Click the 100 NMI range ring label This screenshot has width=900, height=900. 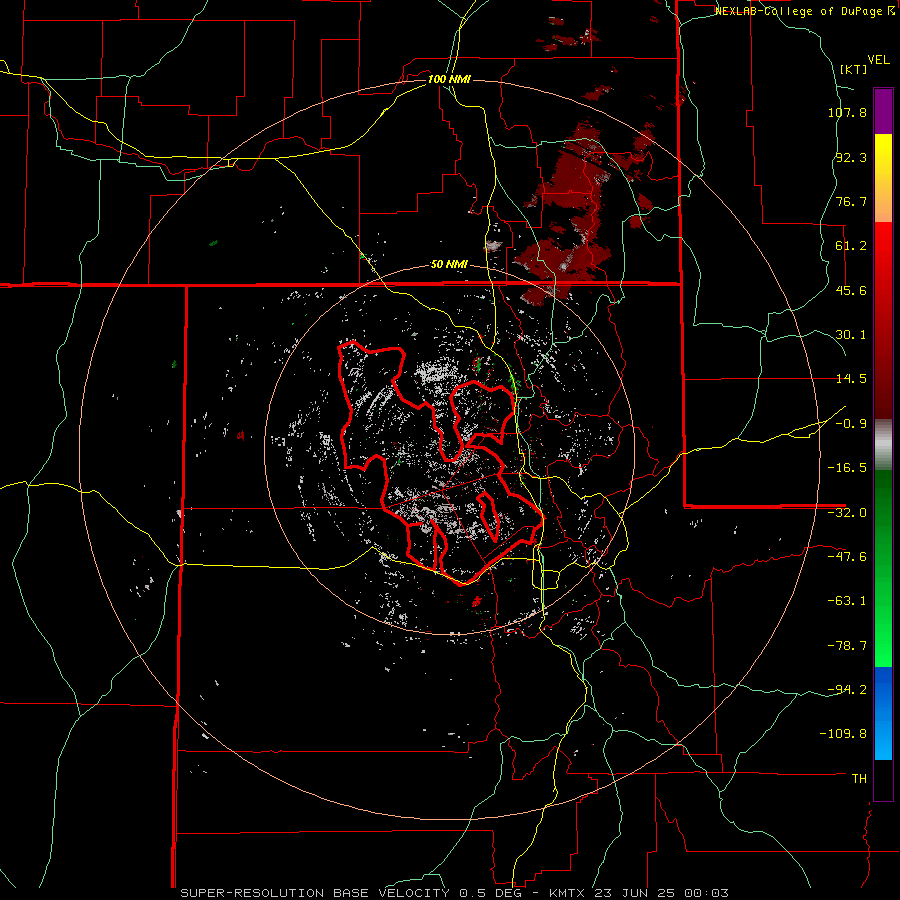pyautogui.click(x=449, y=79)
